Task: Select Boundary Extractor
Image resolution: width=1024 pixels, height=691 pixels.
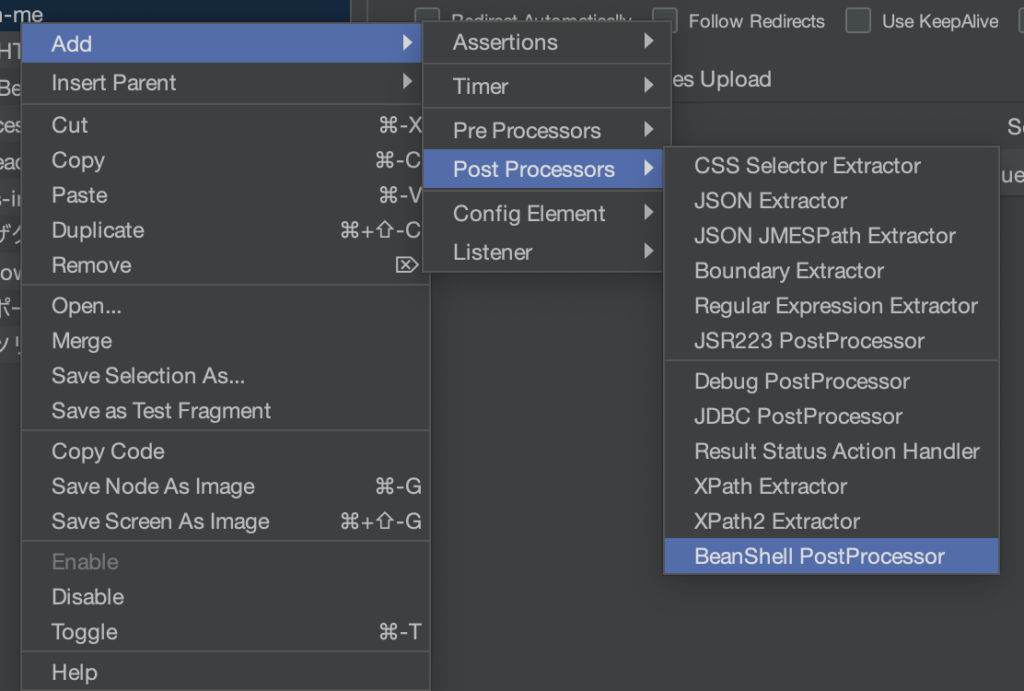Action: 789,271
